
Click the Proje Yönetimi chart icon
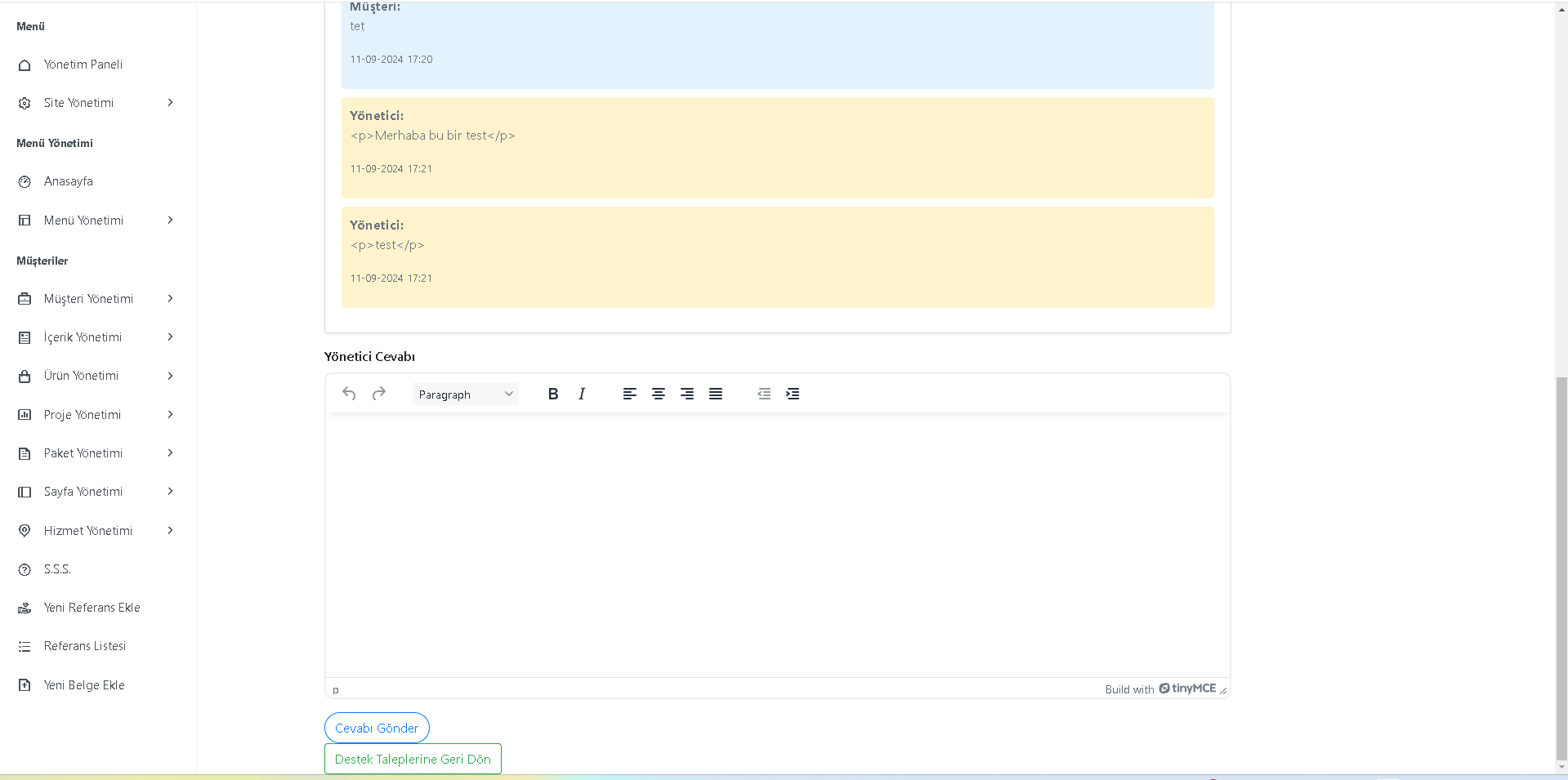pyautogui.click(x=25, y=415)
